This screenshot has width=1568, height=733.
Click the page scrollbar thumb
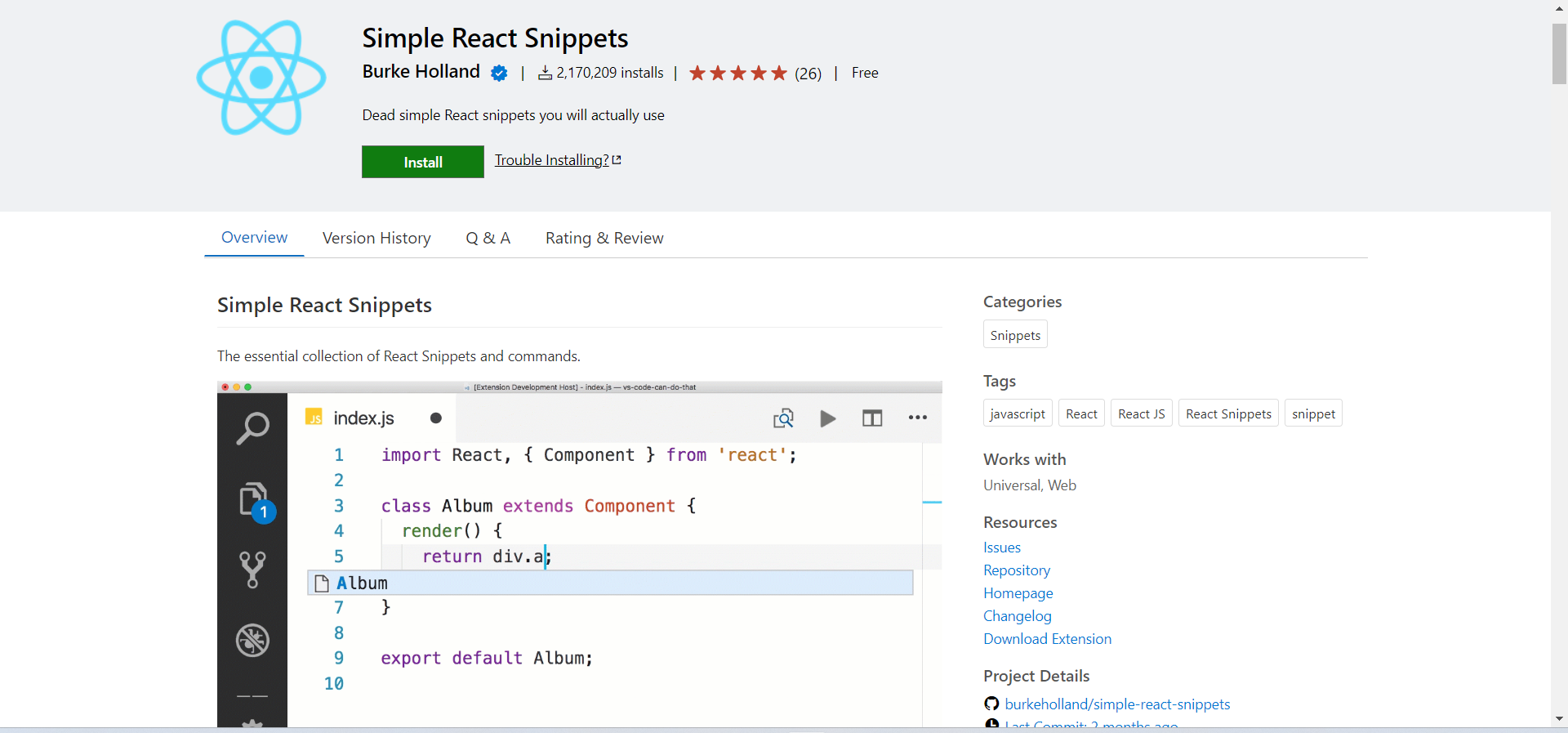1559,54
